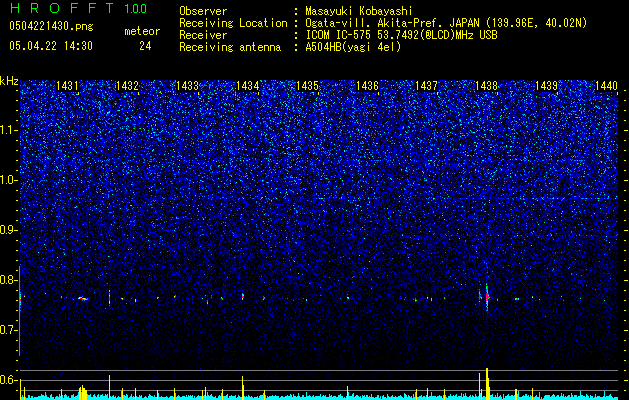Click the Receiving antenna label

click(230, 47)
